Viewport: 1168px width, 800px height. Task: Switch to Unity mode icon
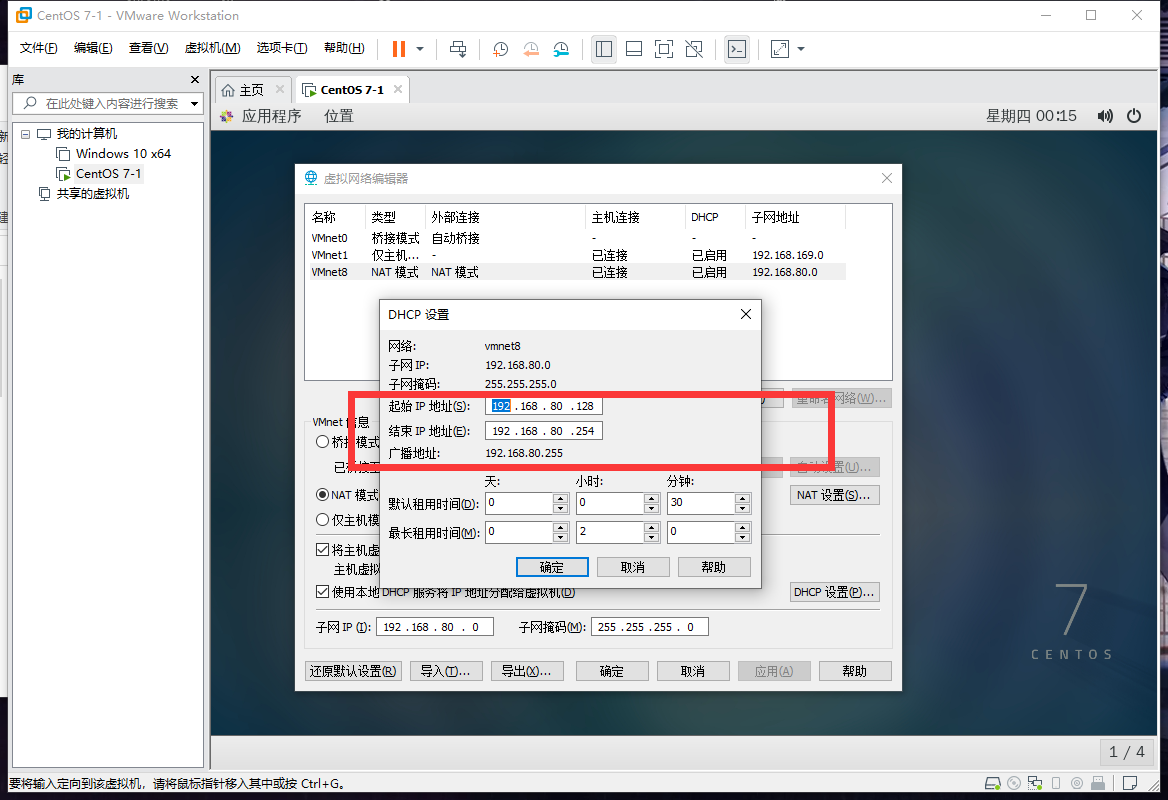(694, 49)
